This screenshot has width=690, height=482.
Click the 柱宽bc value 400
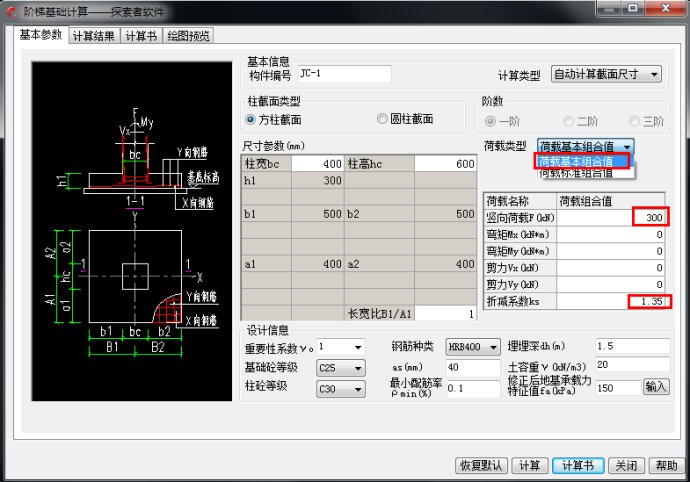point(317,164)
